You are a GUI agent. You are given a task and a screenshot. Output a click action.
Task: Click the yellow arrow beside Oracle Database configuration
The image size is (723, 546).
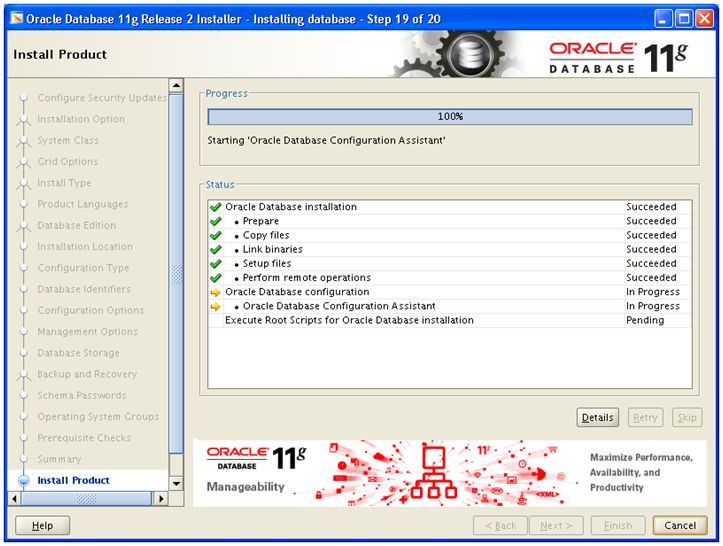coord(215,292)
